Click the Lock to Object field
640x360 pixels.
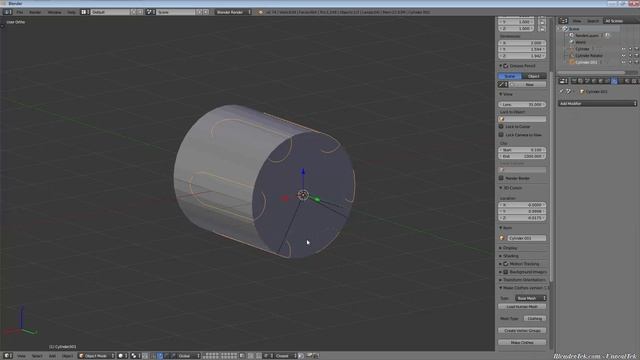coord(522,119)
